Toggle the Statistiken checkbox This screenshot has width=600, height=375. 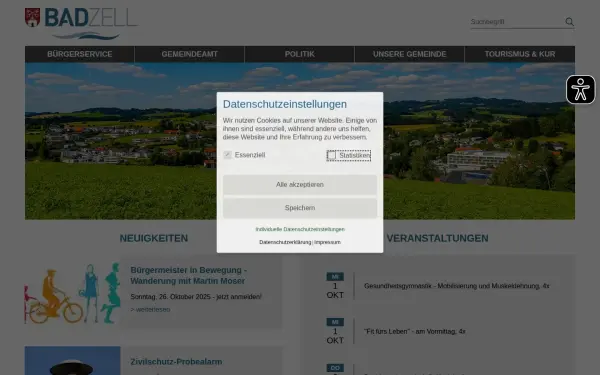click(331, 155)
